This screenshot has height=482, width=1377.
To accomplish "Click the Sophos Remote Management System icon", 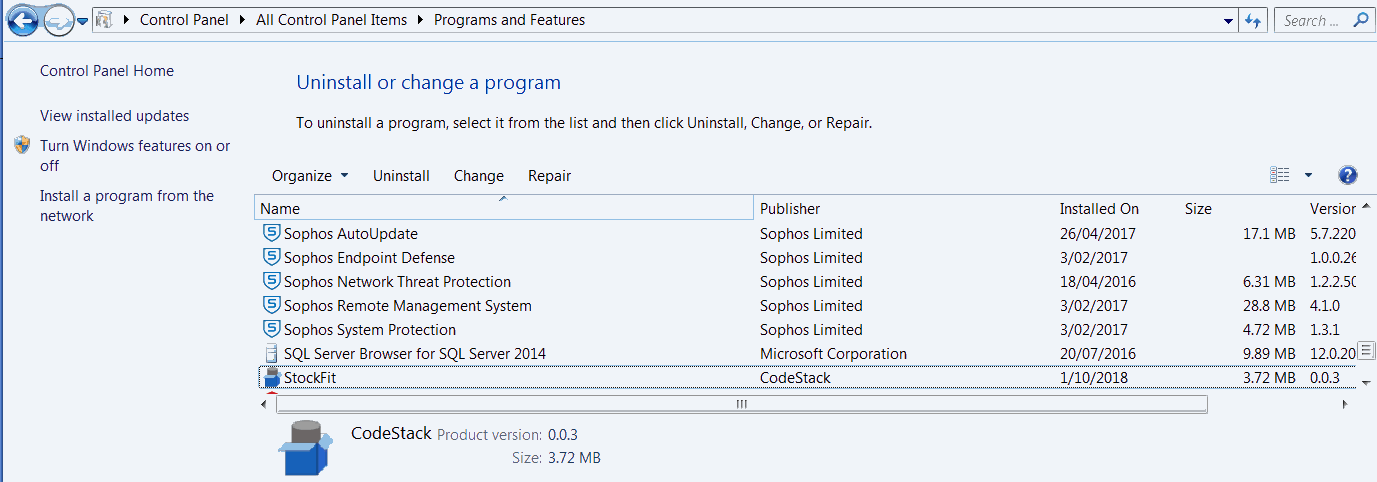I will [x=271, y=305].
